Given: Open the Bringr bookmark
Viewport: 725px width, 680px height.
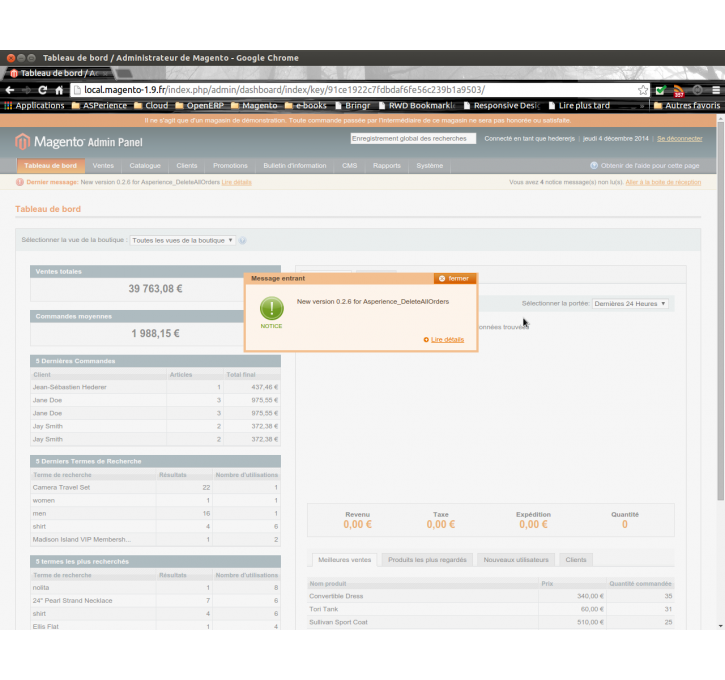Looking at the screenshot, I should pyautogui.click(x=353, y=105).
